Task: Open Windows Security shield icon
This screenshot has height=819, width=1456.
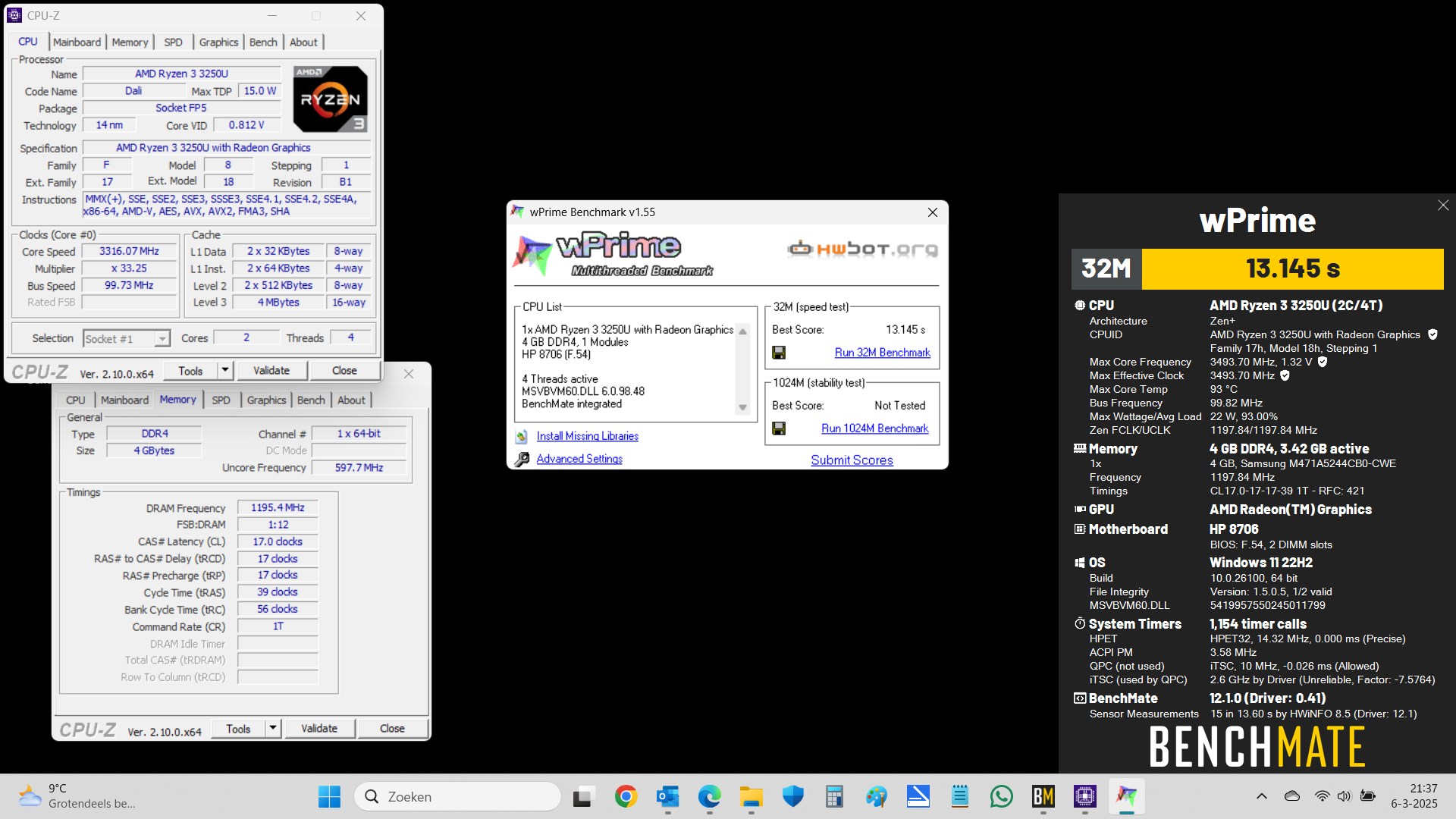Action: [792, 796]
